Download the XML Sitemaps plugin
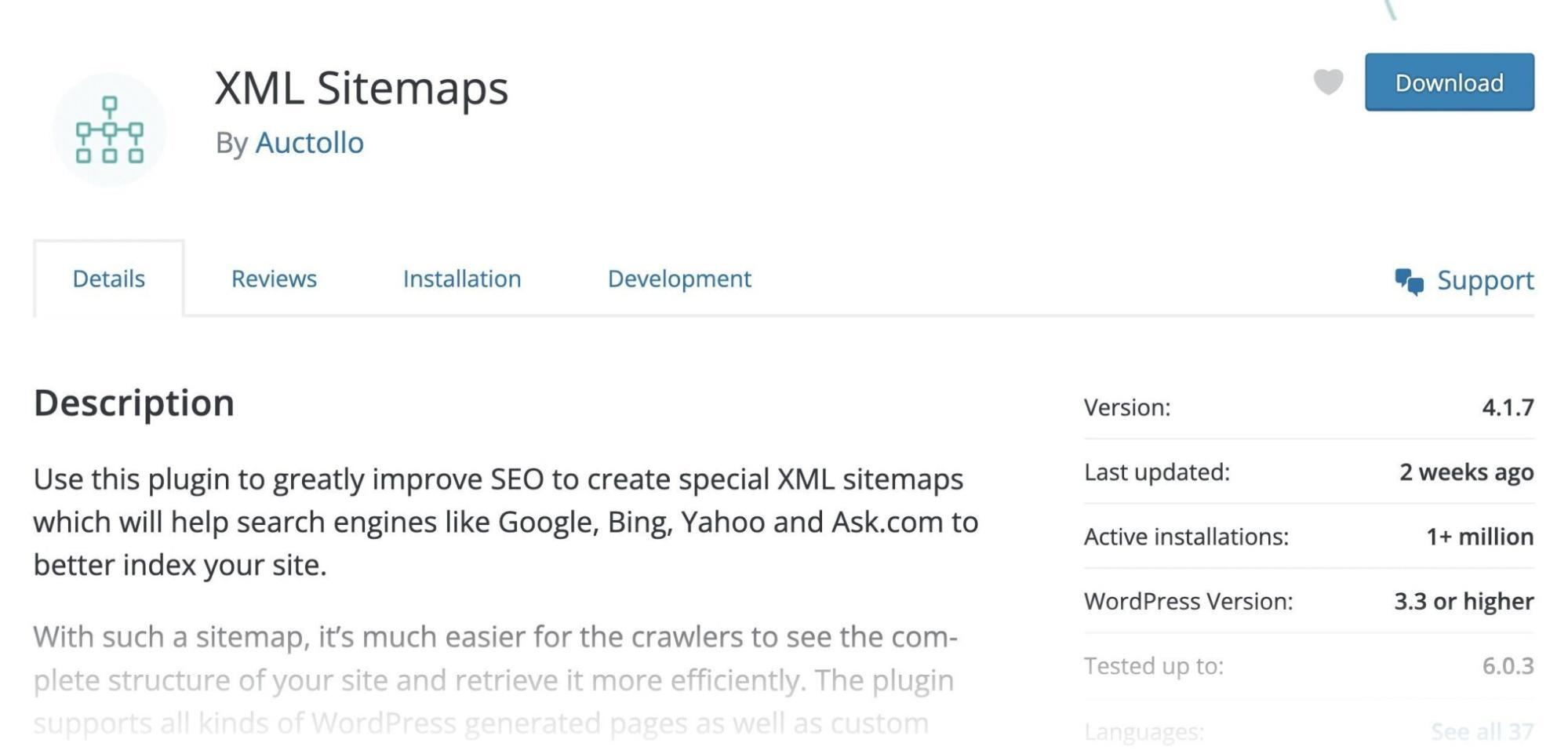 point(1448,82)
